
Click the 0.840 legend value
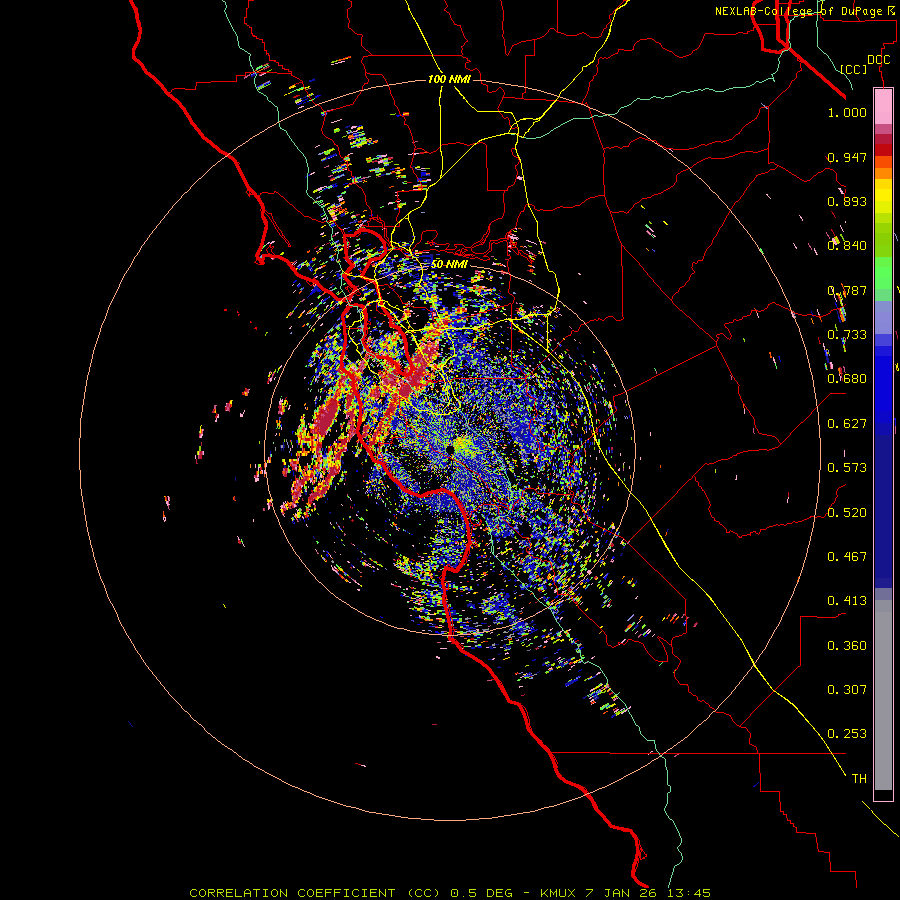coord(847,246)
